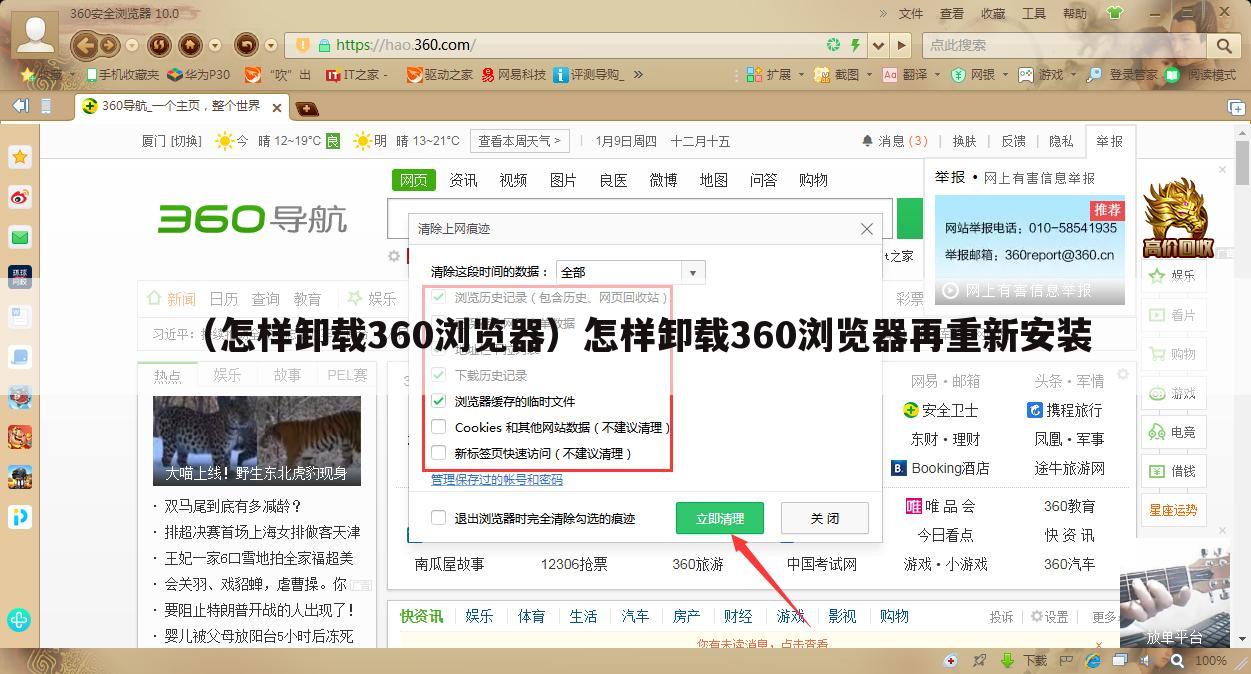Open the 截图 screenshot tool
The image size is (1251, 674).
(837, 74)
